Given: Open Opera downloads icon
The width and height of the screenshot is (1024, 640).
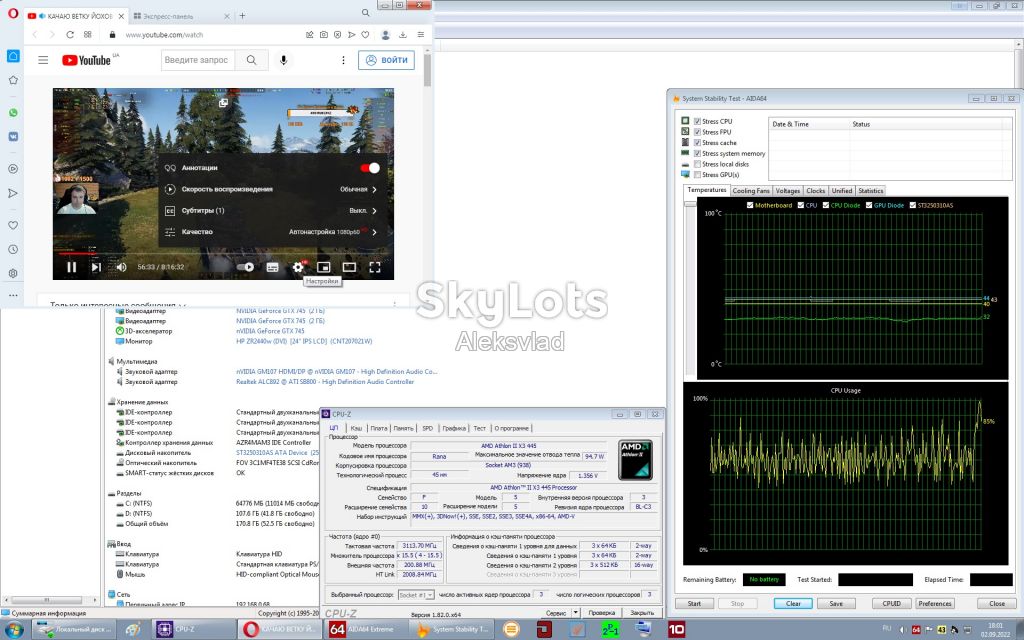Looking at the screenshot, I should (x=403, y=35).
